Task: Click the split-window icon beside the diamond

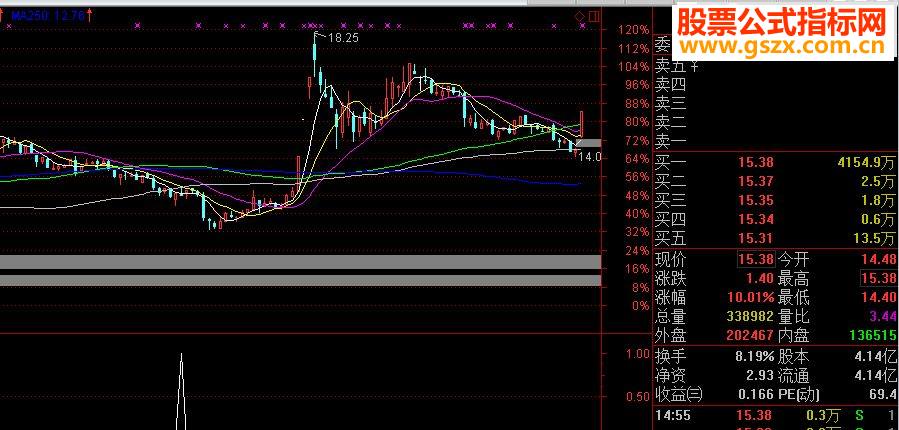Action: pyautogui.click(x=594, y=16)
